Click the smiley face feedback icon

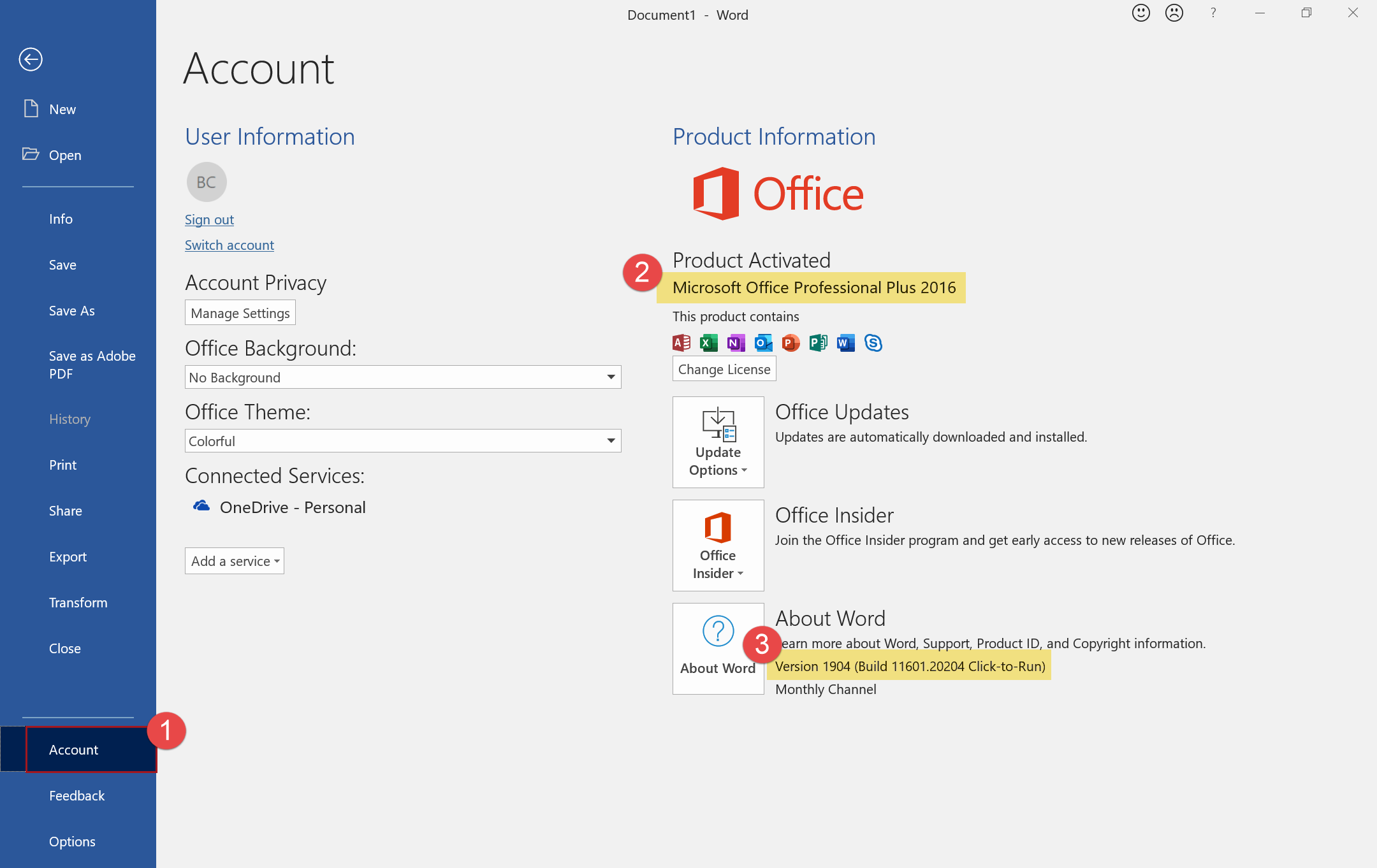click(1140, 13)
